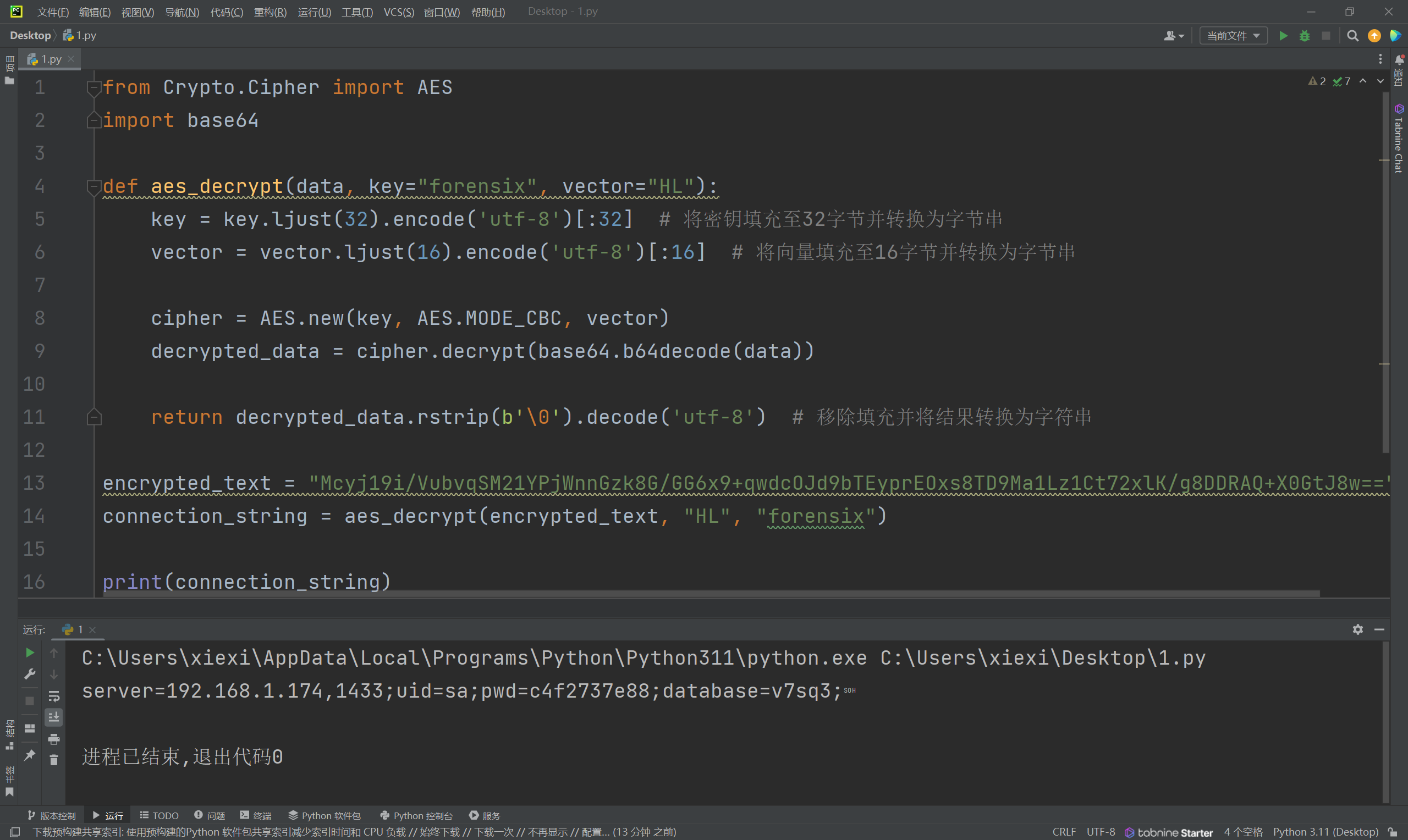Open 书签 bookmarks side panel

tap(9, 781)
